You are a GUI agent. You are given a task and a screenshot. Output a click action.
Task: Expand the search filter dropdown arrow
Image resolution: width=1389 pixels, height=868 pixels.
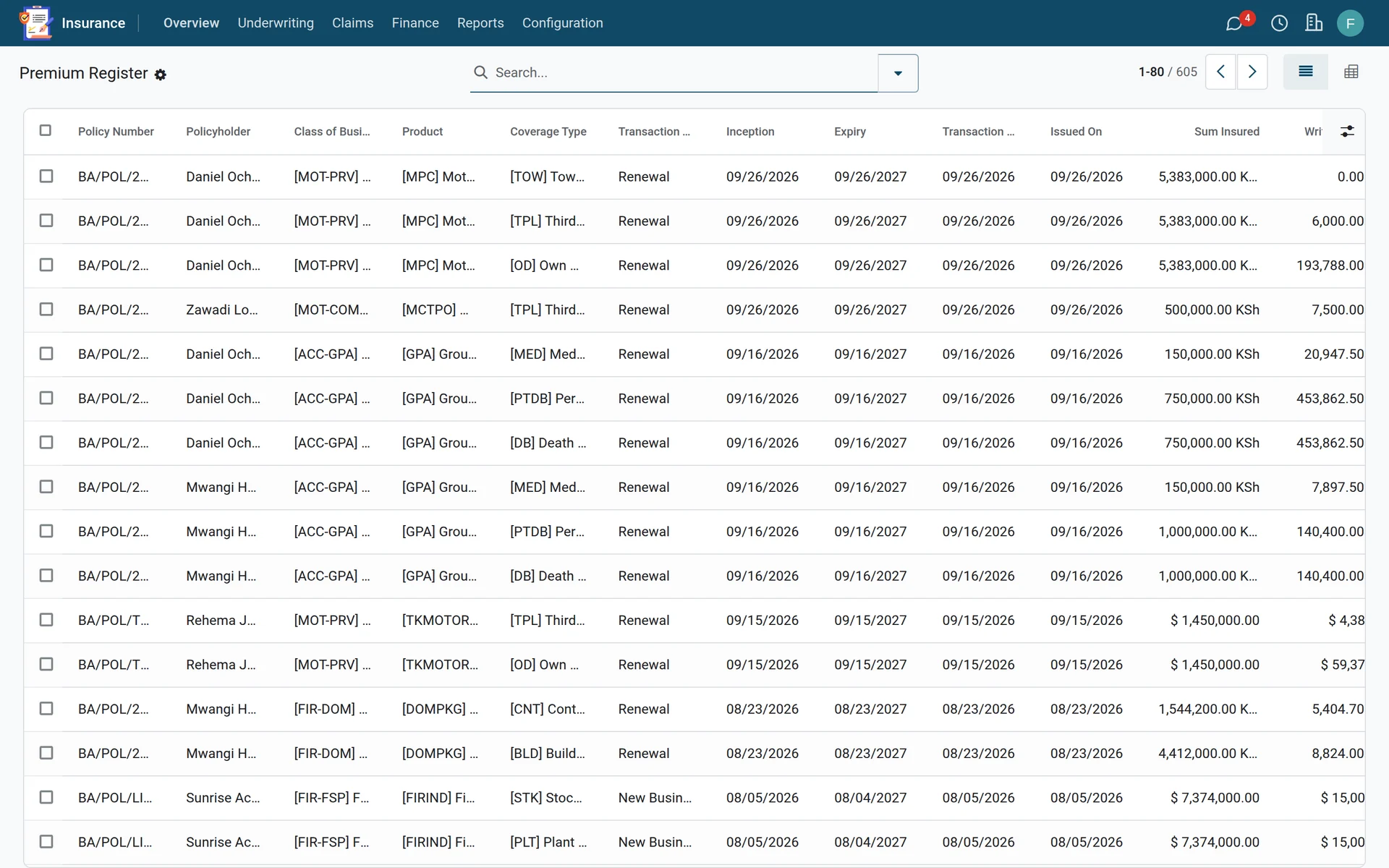(x=898, y=73)
